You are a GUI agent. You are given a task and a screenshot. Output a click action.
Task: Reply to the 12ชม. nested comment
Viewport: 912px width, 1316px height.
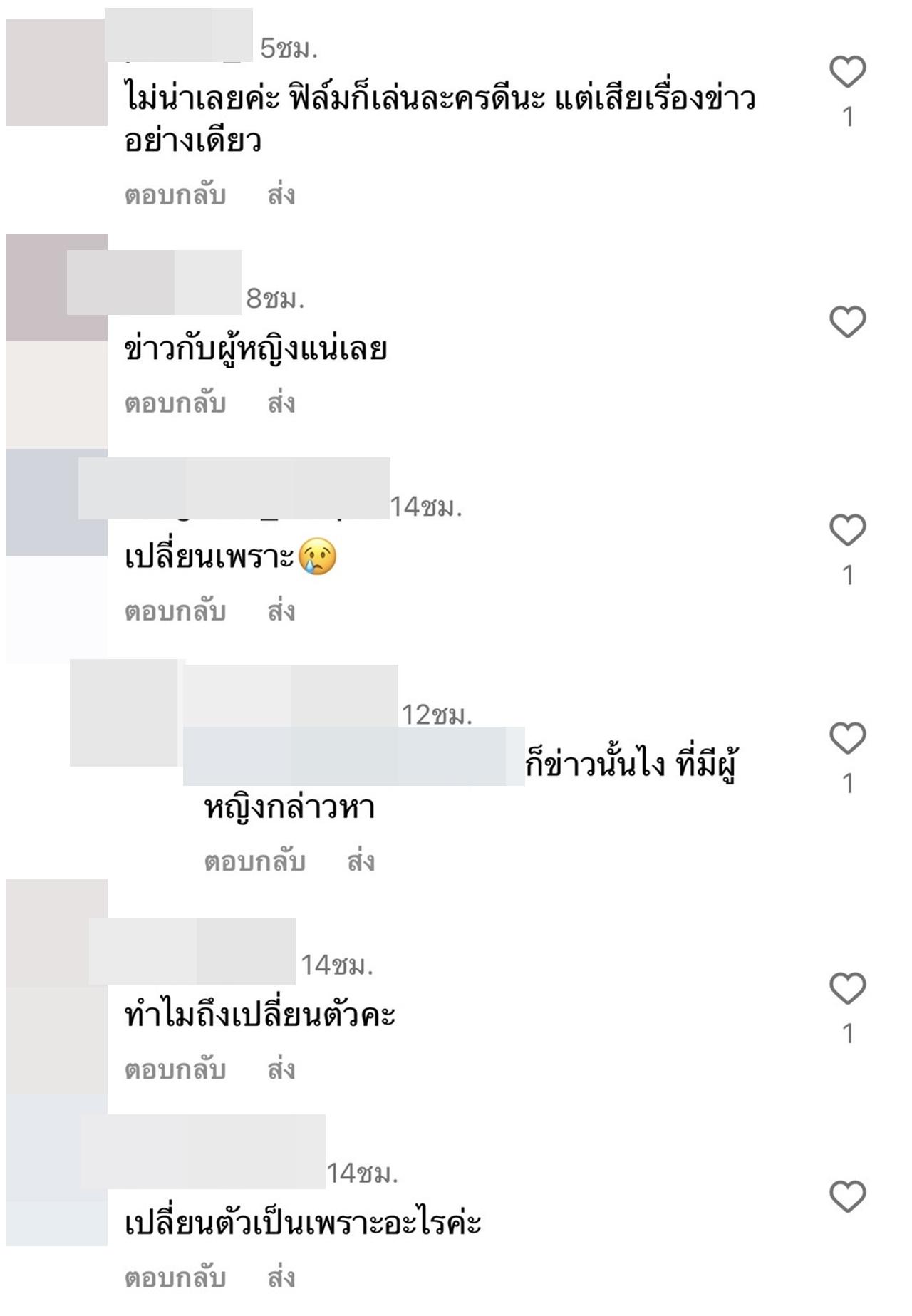pos(255,862)
